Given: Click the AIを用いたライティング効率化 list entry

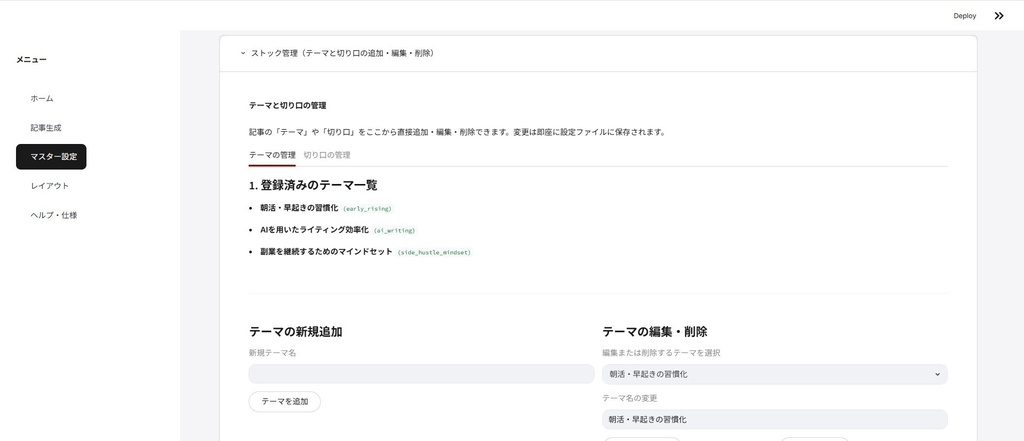Looking at the screenshot, I should pos(315,230).
